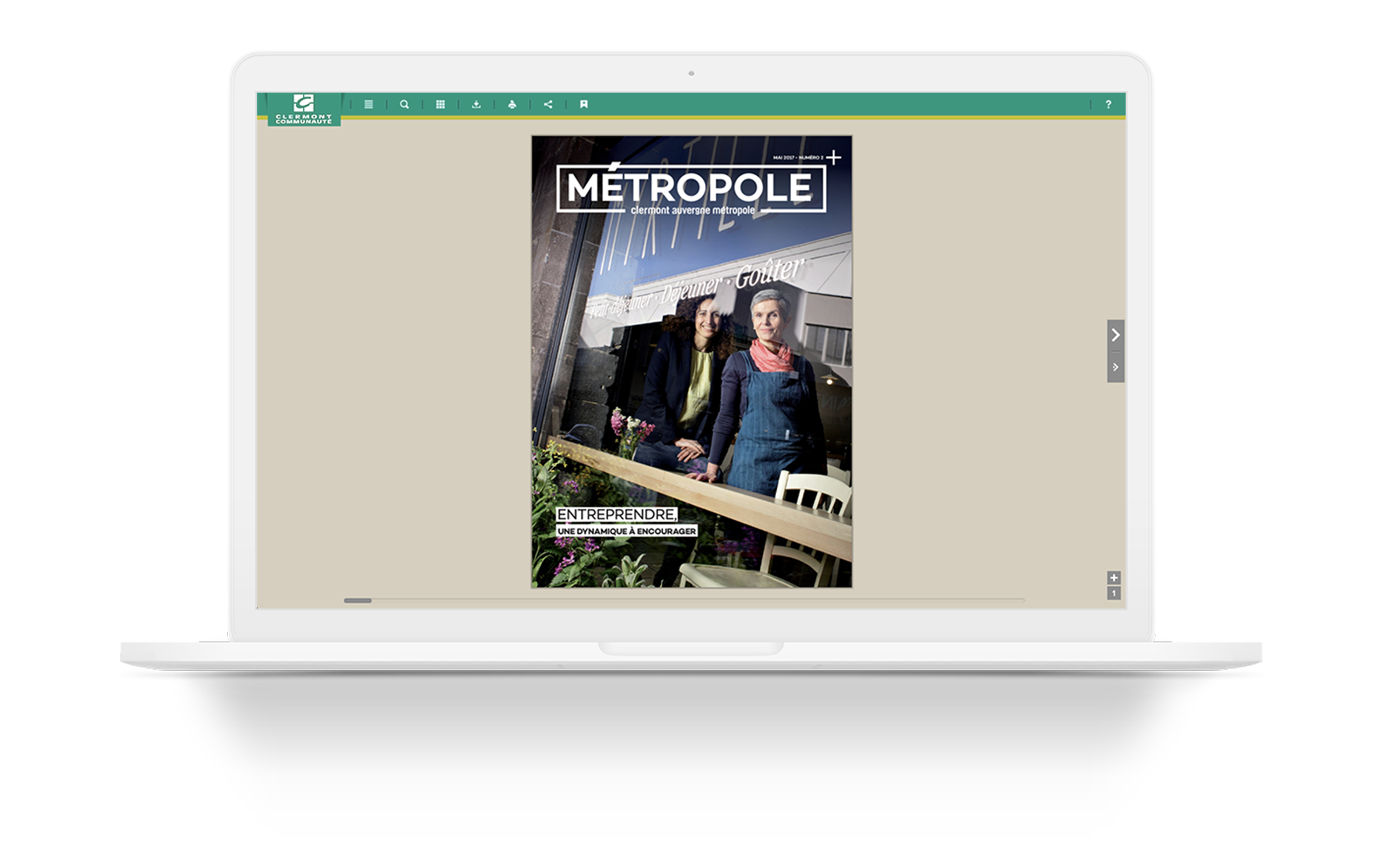Click 'UNE DYNAMIQUE À ENCOURAGER' subtitle text
Image resolution: width=1383 pixels, height=868 pixels.
tap(627, 531)
